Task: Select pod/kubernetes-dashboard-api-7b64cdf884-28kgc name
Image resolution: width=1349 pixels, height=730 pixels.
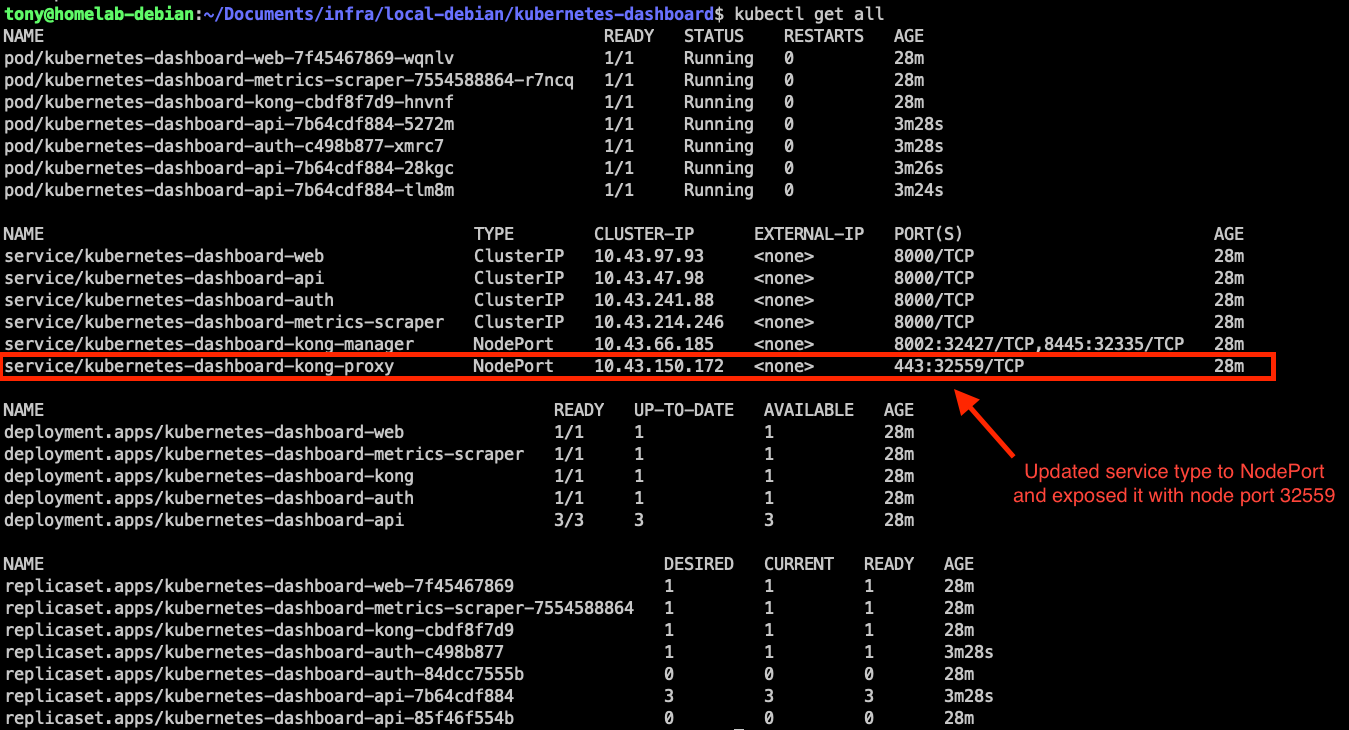Action: [x=229, y=168]
